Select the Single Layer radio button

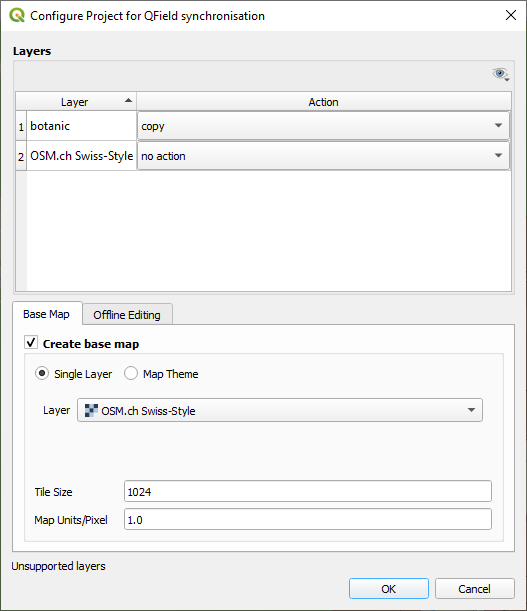[x=42, y=373]
